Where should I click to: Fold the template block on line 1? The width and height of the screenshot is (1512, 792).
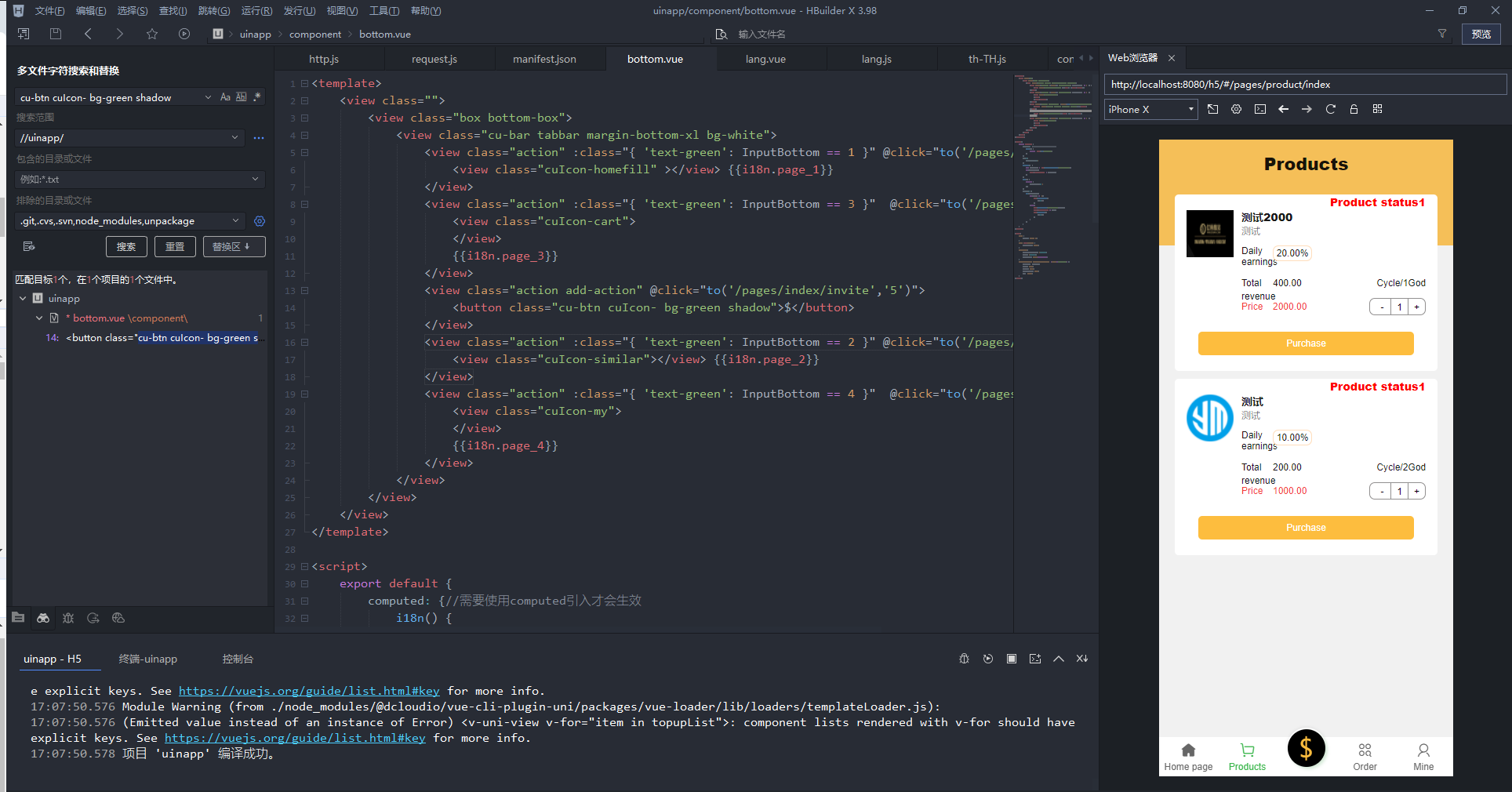[304, 83]
